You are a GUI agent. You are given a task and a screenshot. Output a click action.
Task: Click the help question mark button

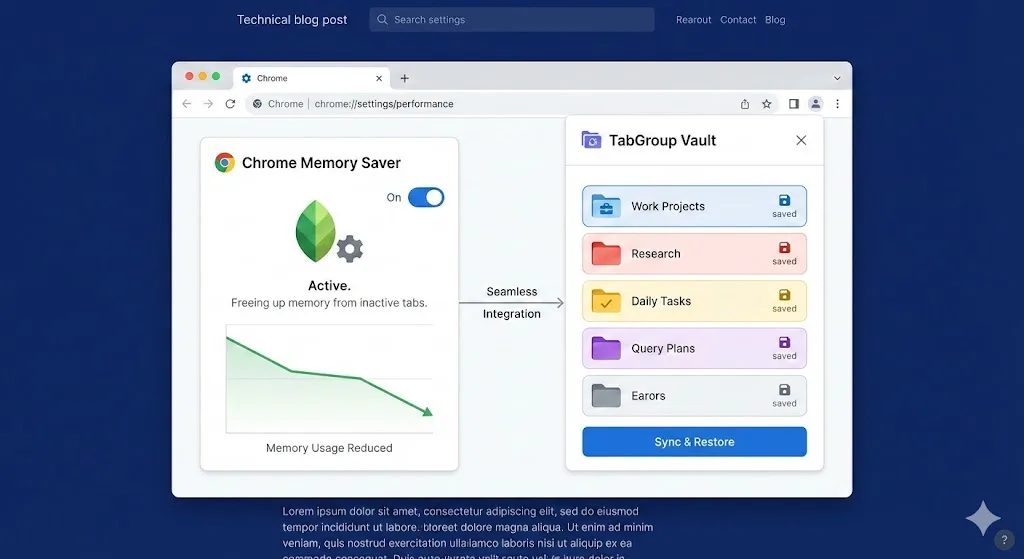pos(1004,540)
